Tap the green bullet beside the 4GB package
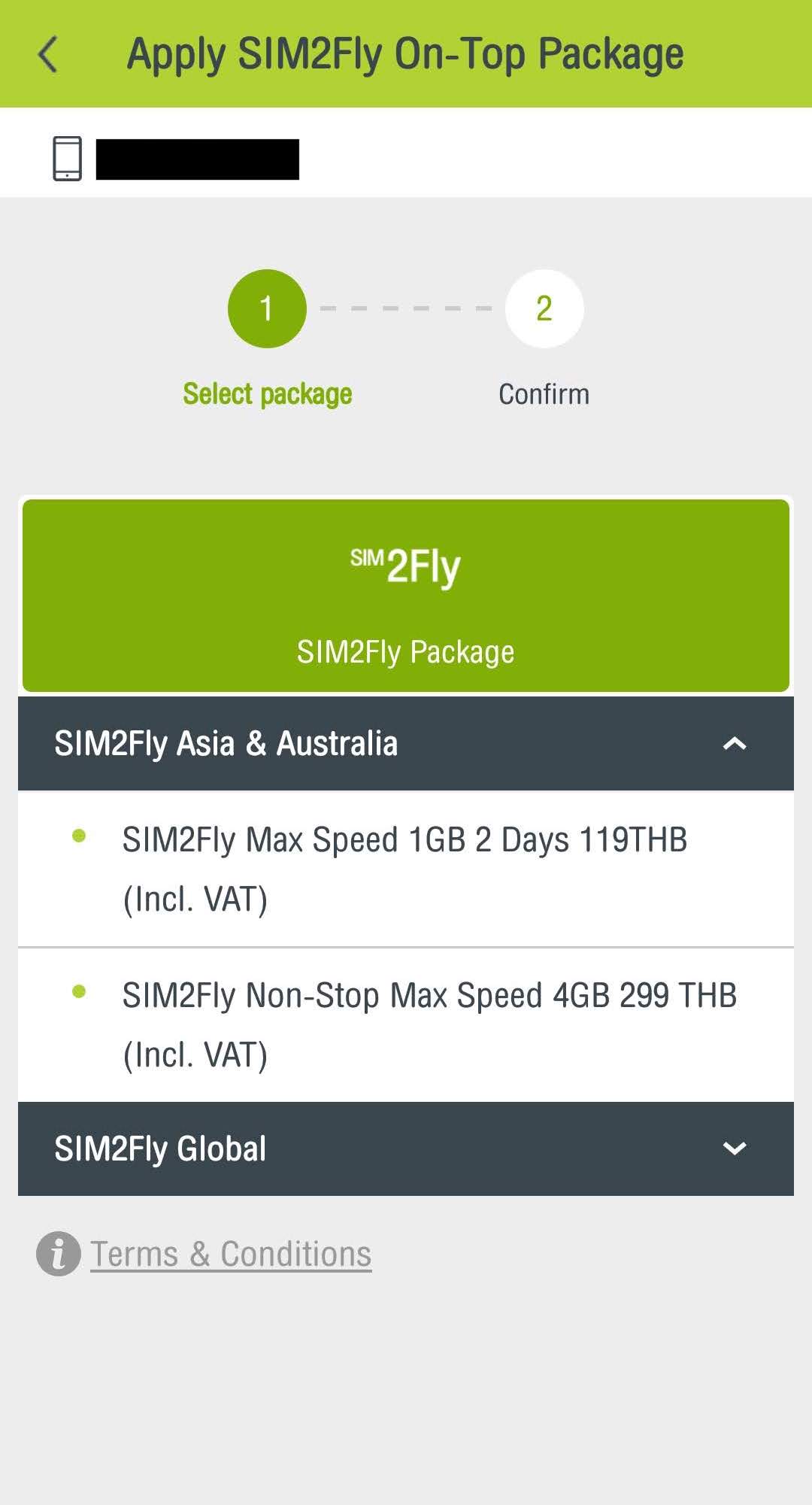The width and height of the screenshot is (812, 1505). click(79, 992)
